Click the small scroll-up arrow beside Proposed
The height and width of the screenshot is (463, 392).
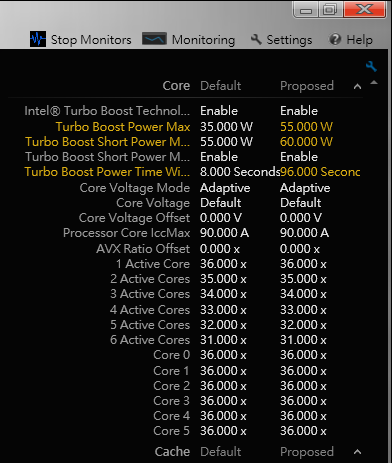pyautogui.click(x=374, y=82)
